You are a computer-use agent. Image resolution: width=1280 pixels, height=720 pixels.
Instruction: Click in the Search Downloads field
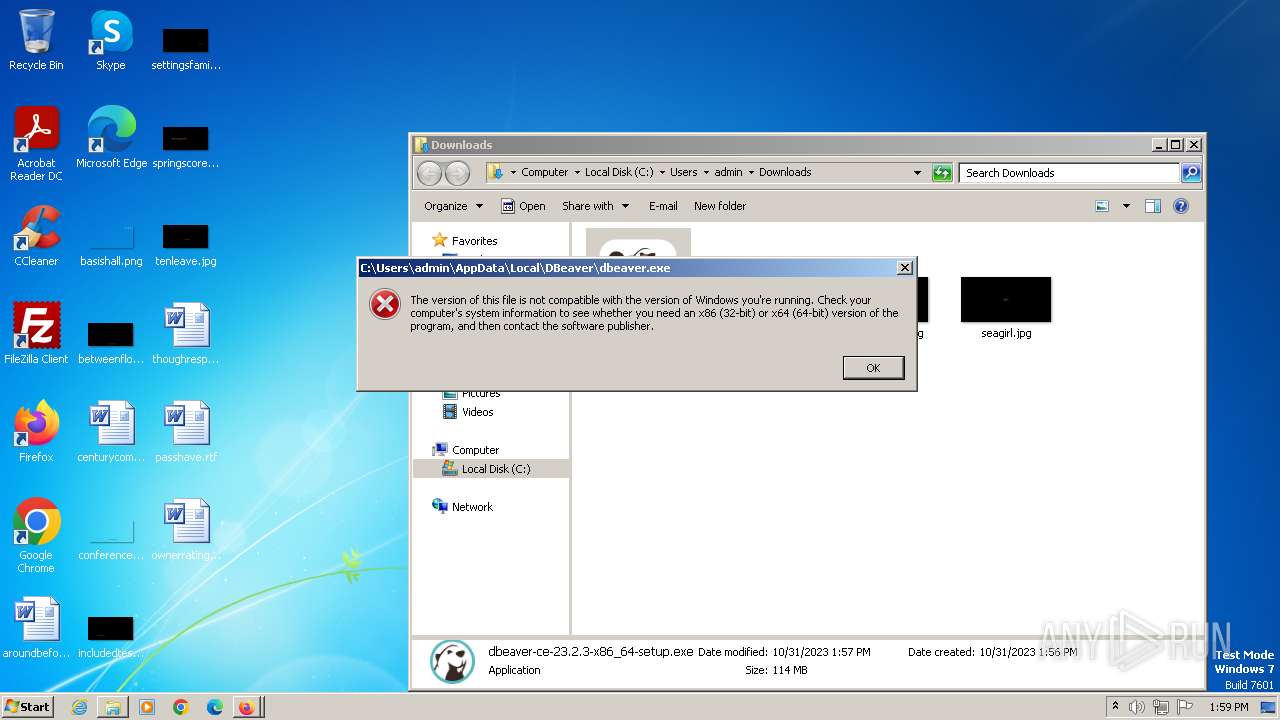[1069, 173]
